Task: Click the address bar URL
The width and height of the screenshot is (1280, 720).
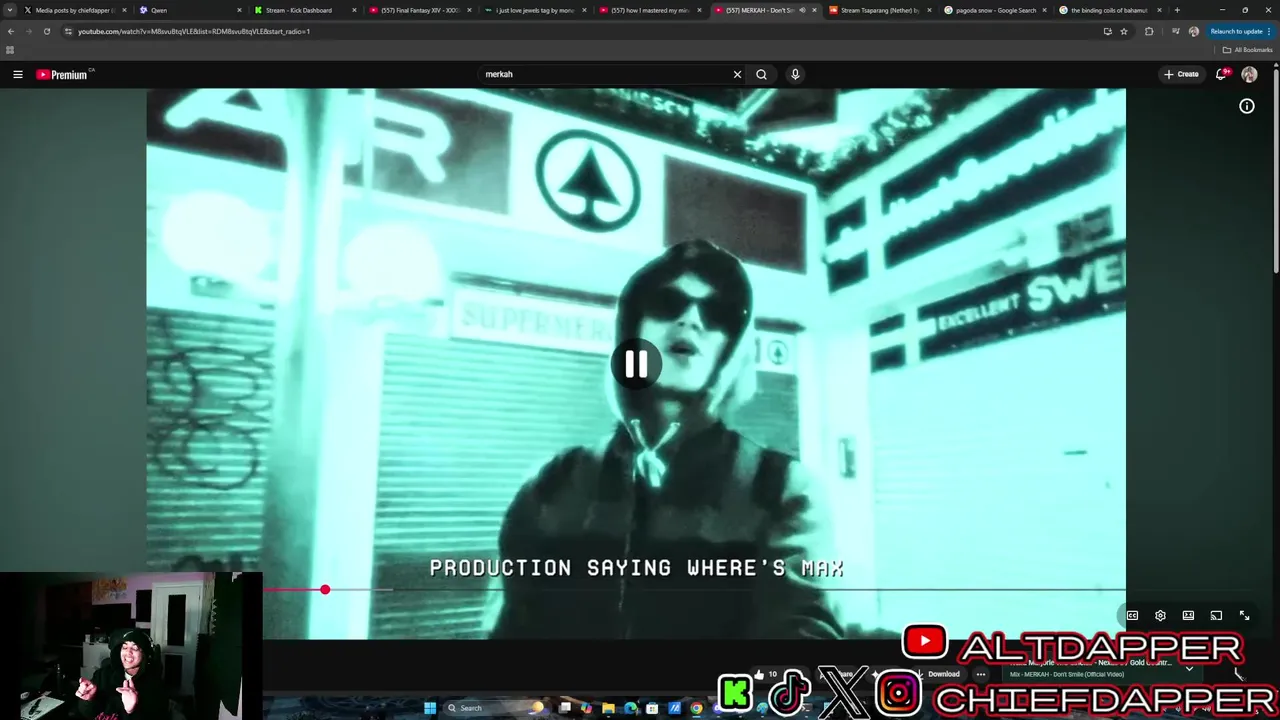Action: pyautogui.click(x=194, y=31)
